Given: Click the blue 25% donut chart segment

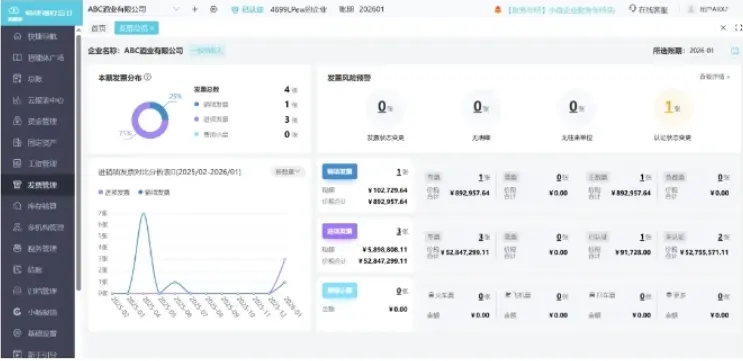Looking at the screenshot, I should 161,110.
